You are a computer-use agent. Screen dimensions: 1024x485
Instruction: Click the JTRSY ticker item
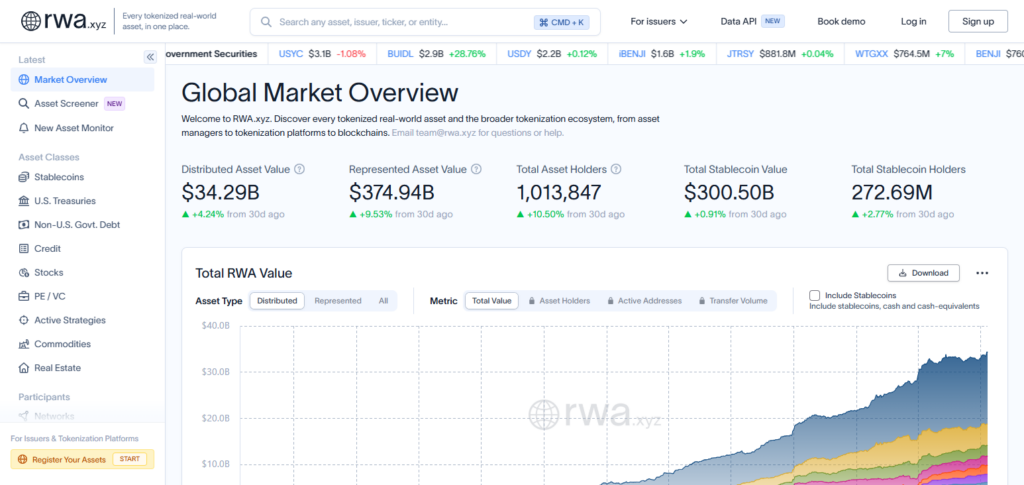click(x=780, y=54)
